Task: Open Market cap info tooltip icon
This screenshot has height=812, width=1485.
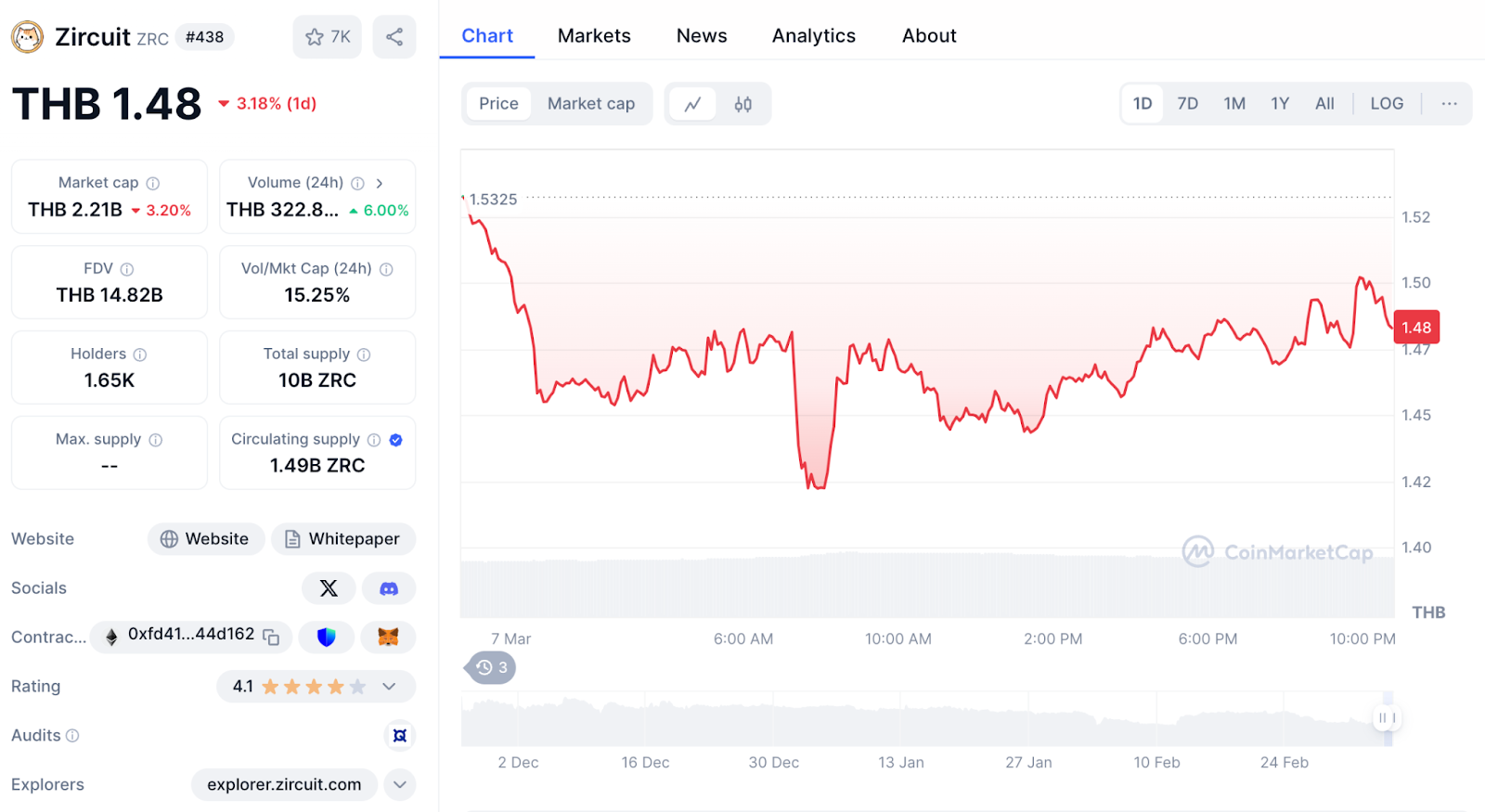Action: click(153, 183)
